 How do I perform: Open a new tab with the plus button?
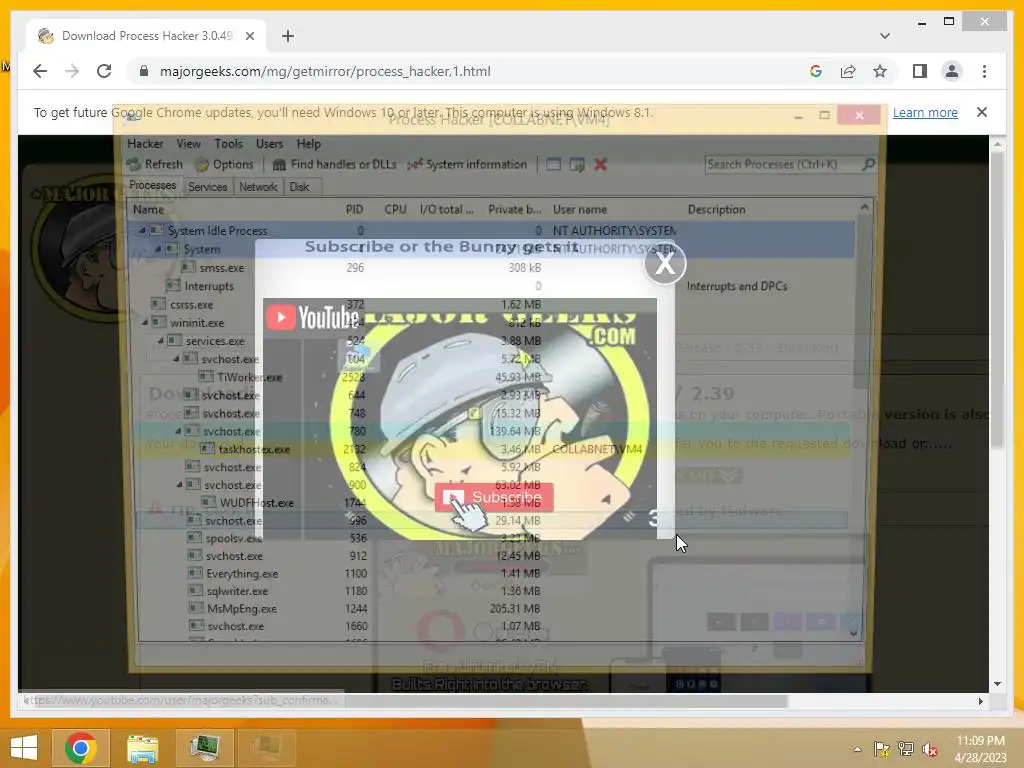[x=287, y=36]
